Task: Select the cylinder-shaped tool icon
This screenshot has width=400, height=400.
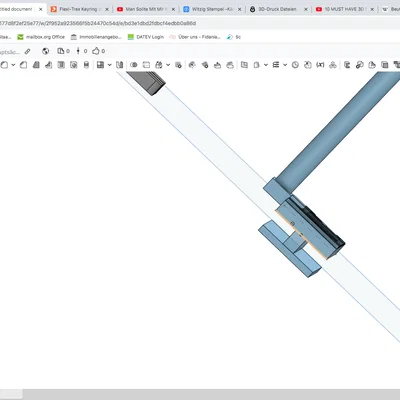Action: click(x=86, y=65)
